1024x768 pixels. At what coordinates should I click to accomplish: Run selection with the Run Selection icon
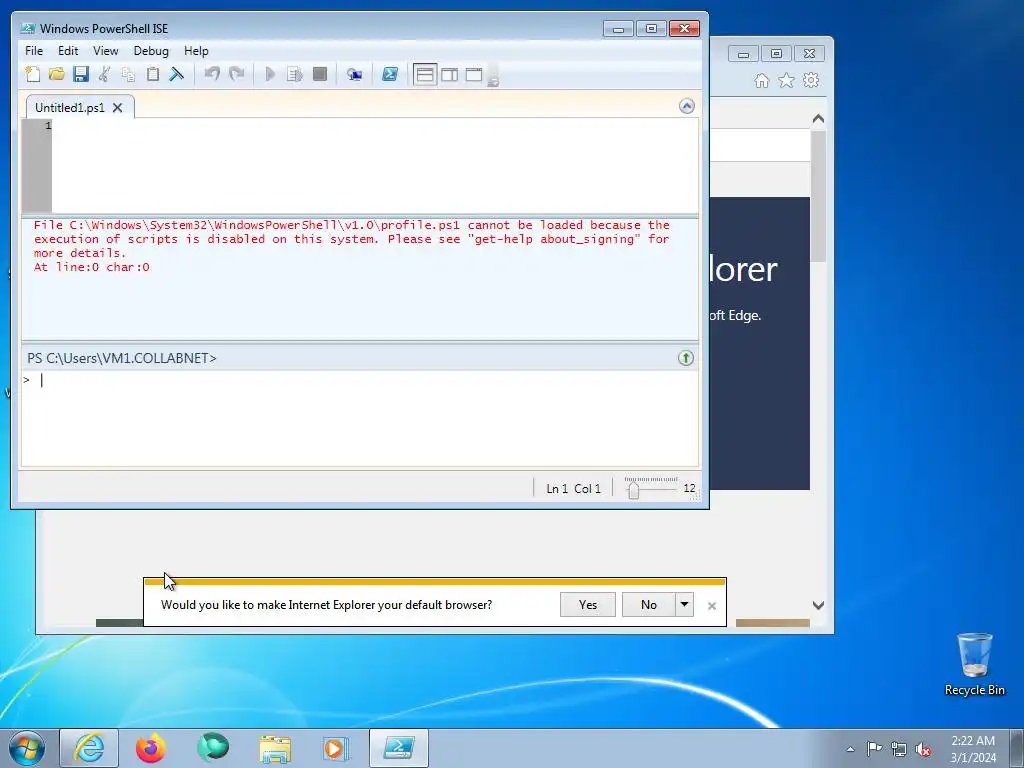295,74
